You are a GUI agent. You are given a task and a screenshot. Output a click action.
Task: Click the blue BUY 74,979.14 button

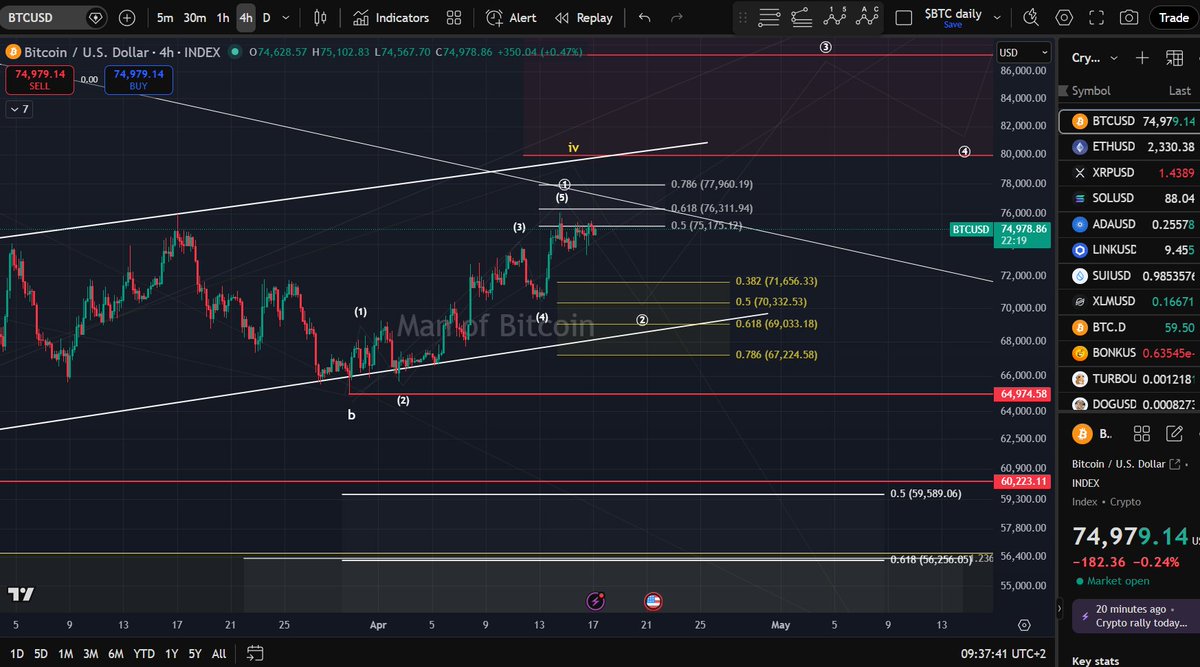click(x=139, y=79)
